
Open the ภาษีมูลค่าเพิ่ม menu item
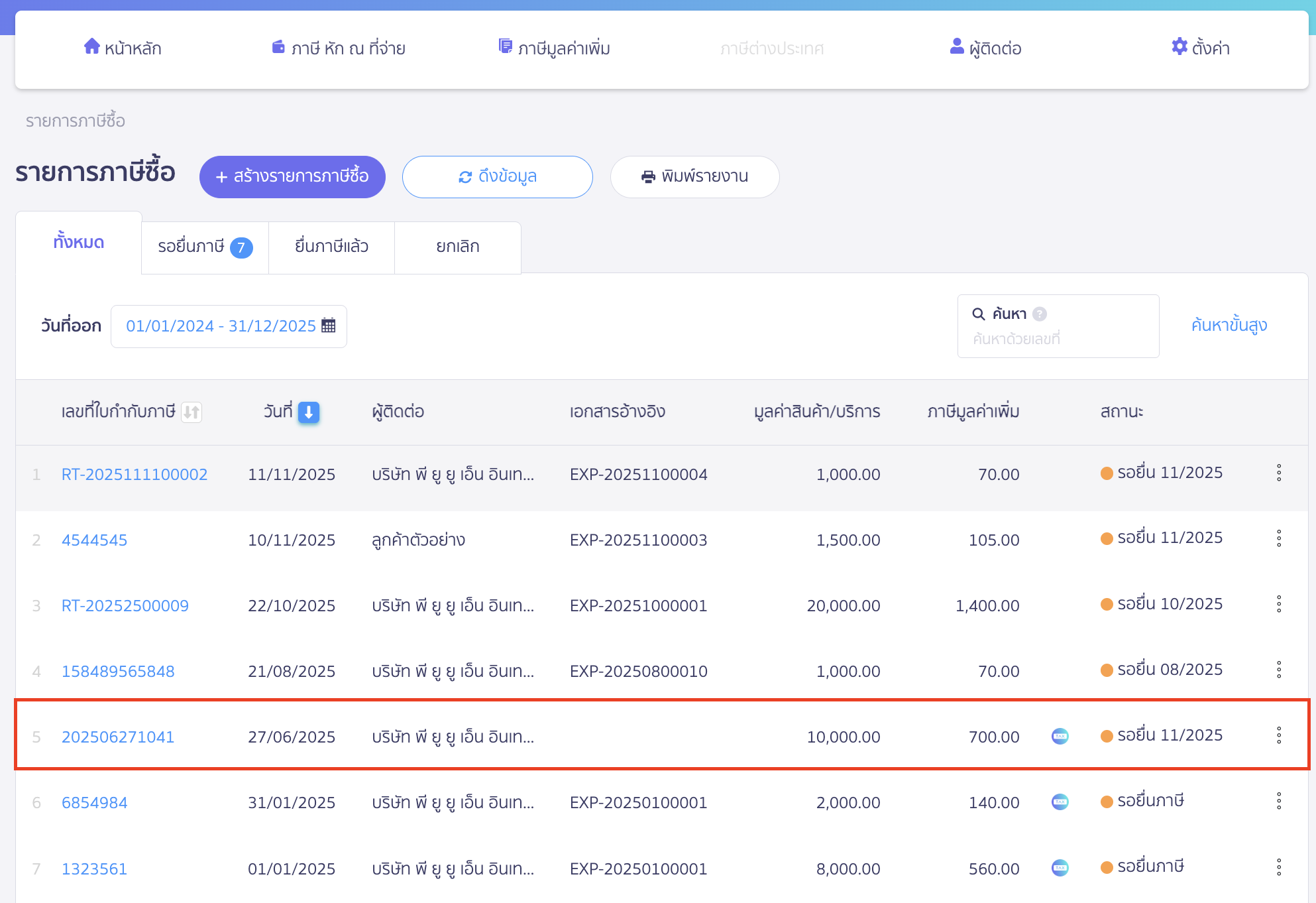(x=554, y=48)
